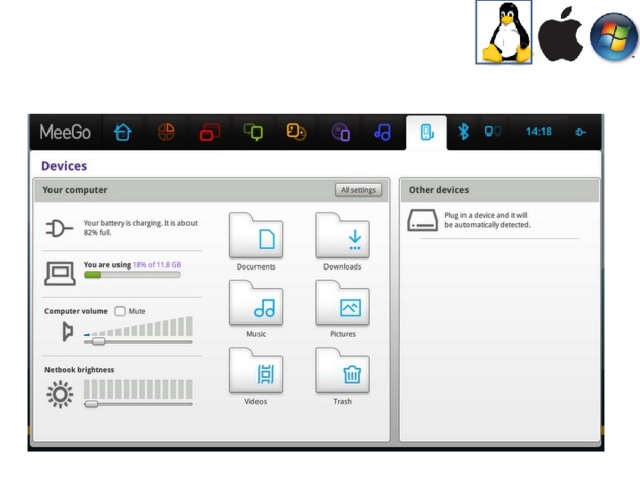Enable the Mute checkbox
640x480 pixels.
120,311
